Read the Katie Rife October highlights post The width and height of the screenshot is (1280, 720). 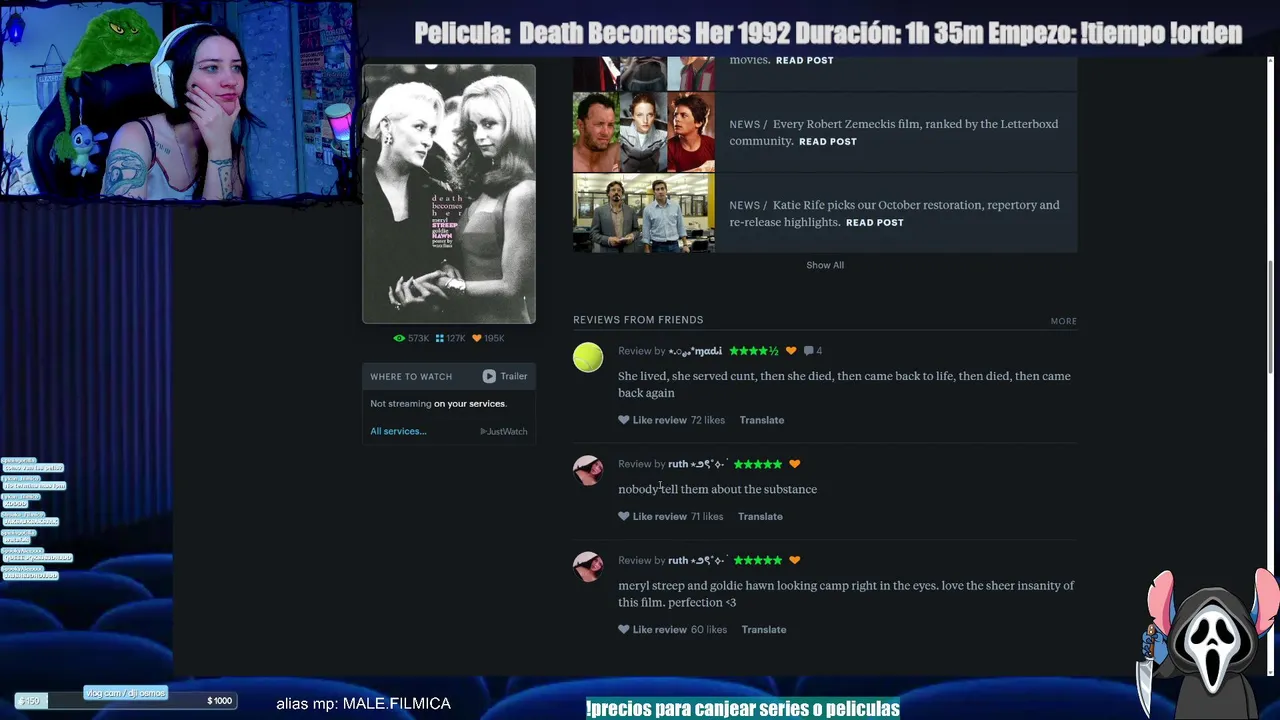tap(875, 223)
